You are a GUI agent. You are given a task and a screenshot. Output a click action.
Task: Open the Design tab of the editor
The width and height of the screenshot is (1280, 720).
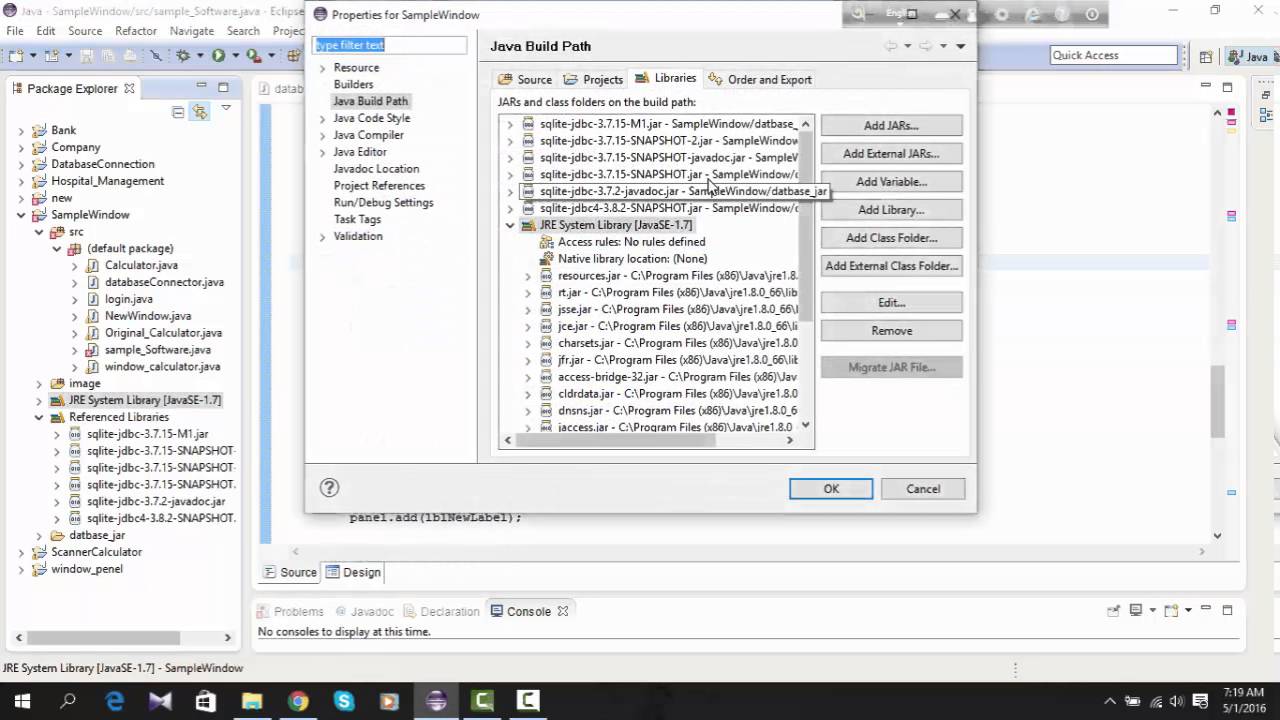pos(353,572)
